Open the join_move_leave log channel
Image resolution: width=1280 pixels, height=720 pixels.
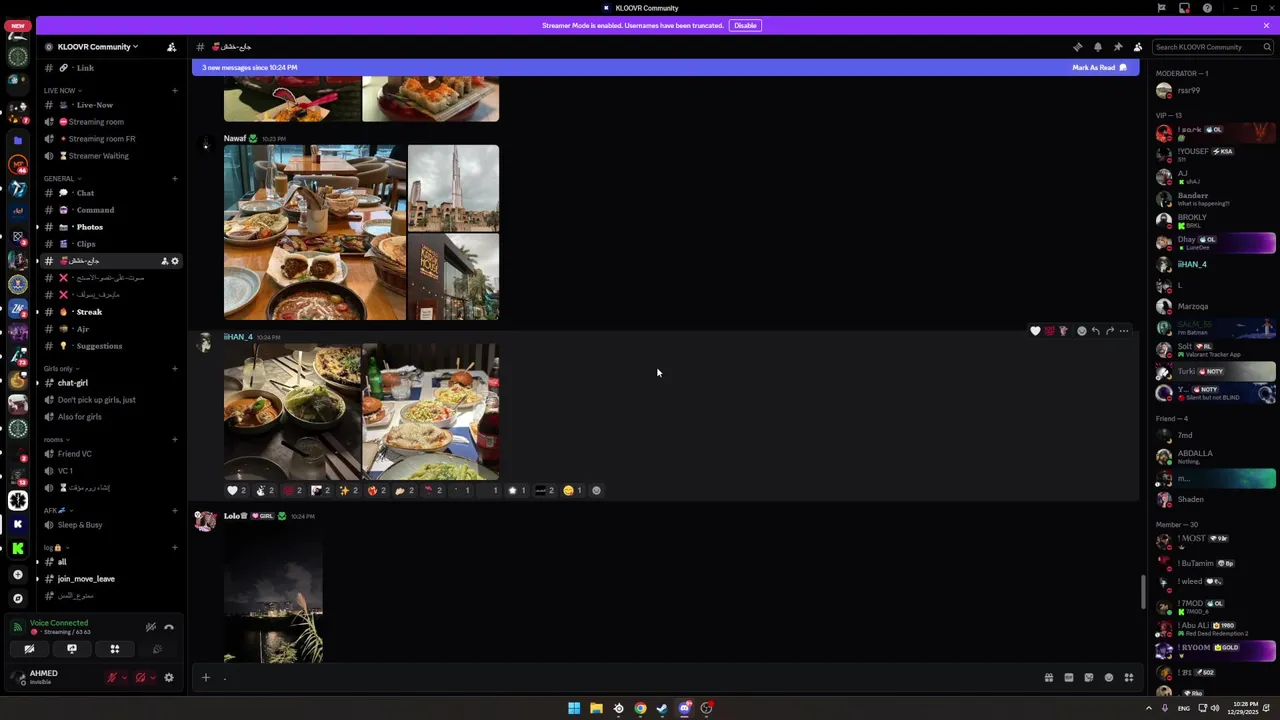pyautogui.click(x=110, y=579)
